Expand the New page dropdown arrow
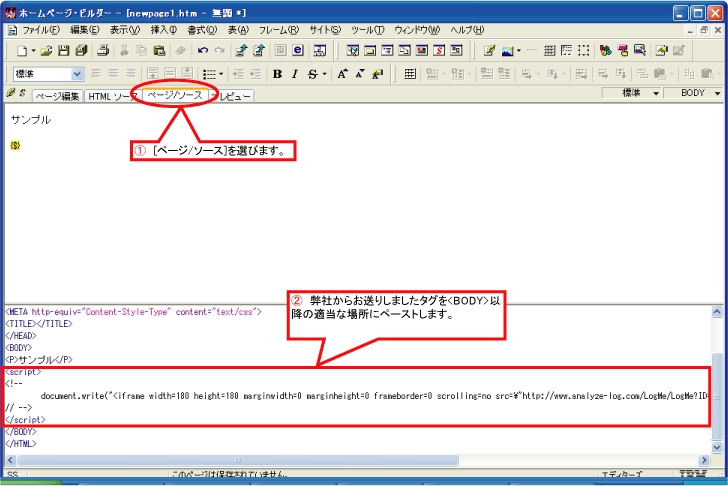The image size is (728, 486). point(33,51)
